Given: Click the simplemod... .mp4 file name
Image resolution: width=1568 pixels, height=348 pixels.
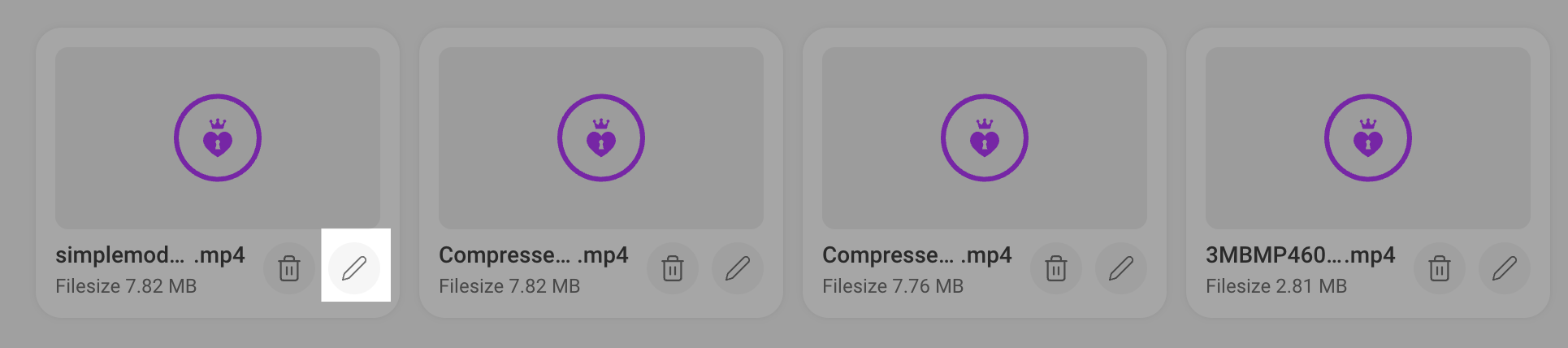Looking at the screenshot, I should click(149, 255).
